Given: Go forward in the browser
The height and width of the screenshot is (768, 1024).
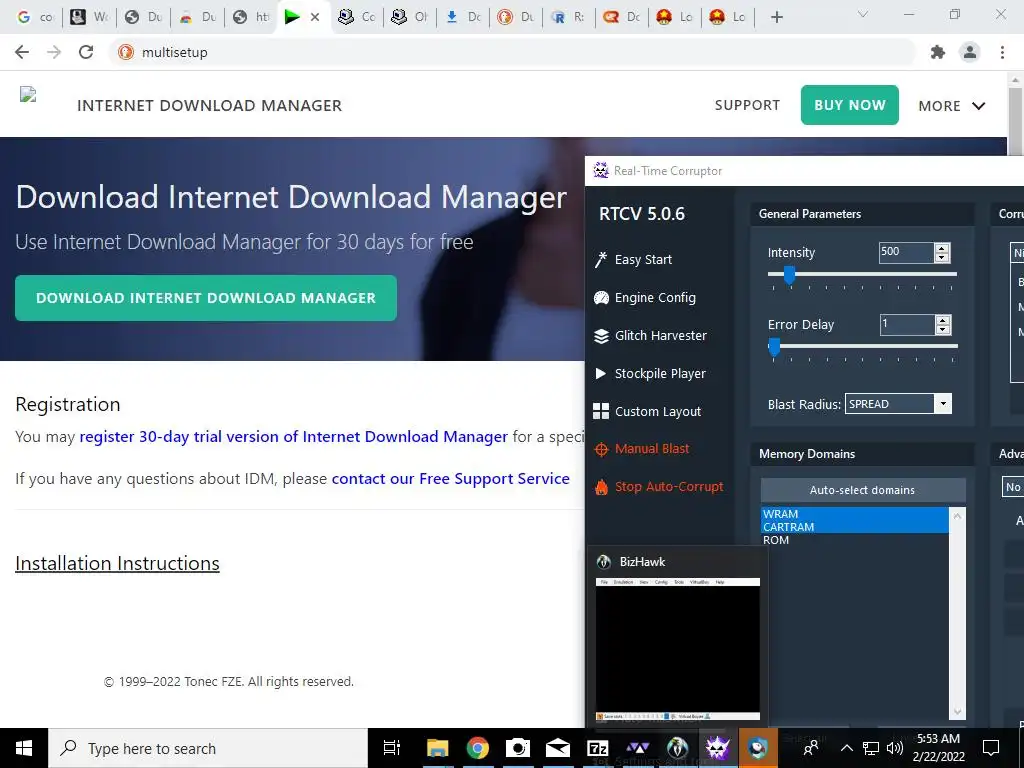Looking at the screenshot, I should click(x=54, y=52).
